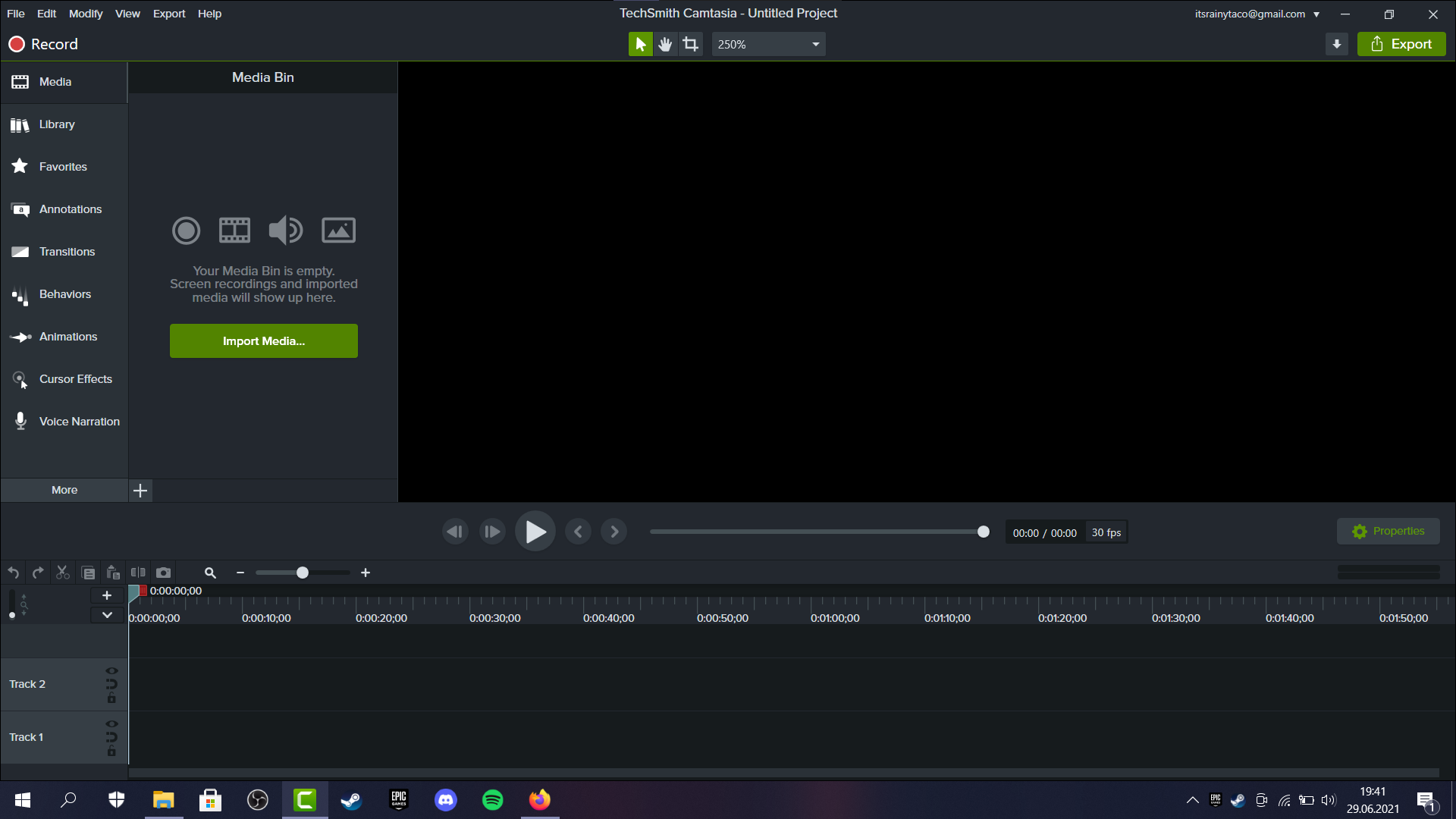Click the timeline zoom slider handle
1456x819 pixels.
[x=303, y=573]
